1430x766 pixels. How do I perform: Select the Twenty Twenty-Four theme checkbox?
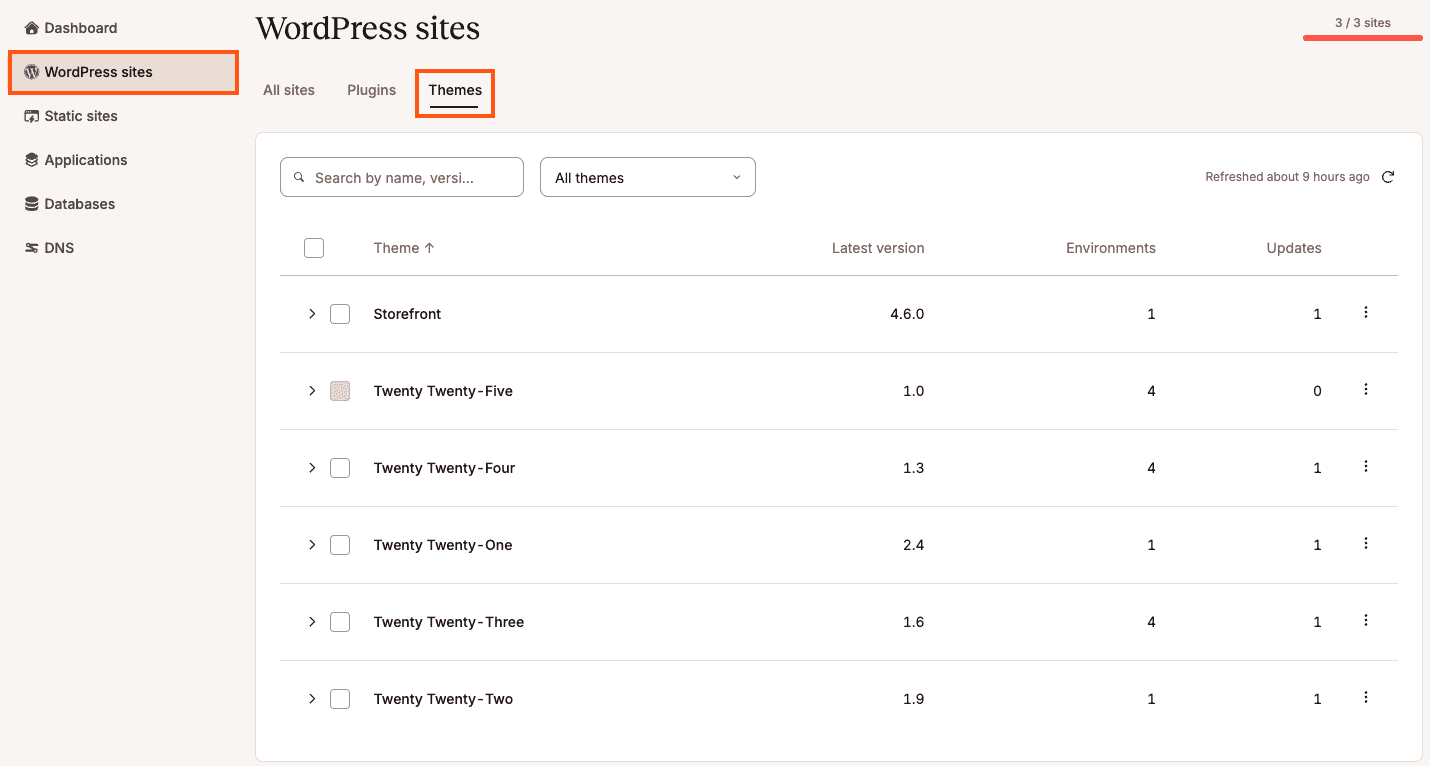(340, 468)
